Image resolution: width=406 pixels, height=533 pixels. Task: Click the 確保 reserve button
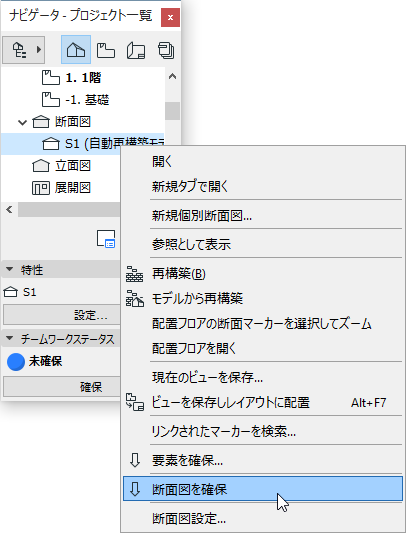(62, 387)
